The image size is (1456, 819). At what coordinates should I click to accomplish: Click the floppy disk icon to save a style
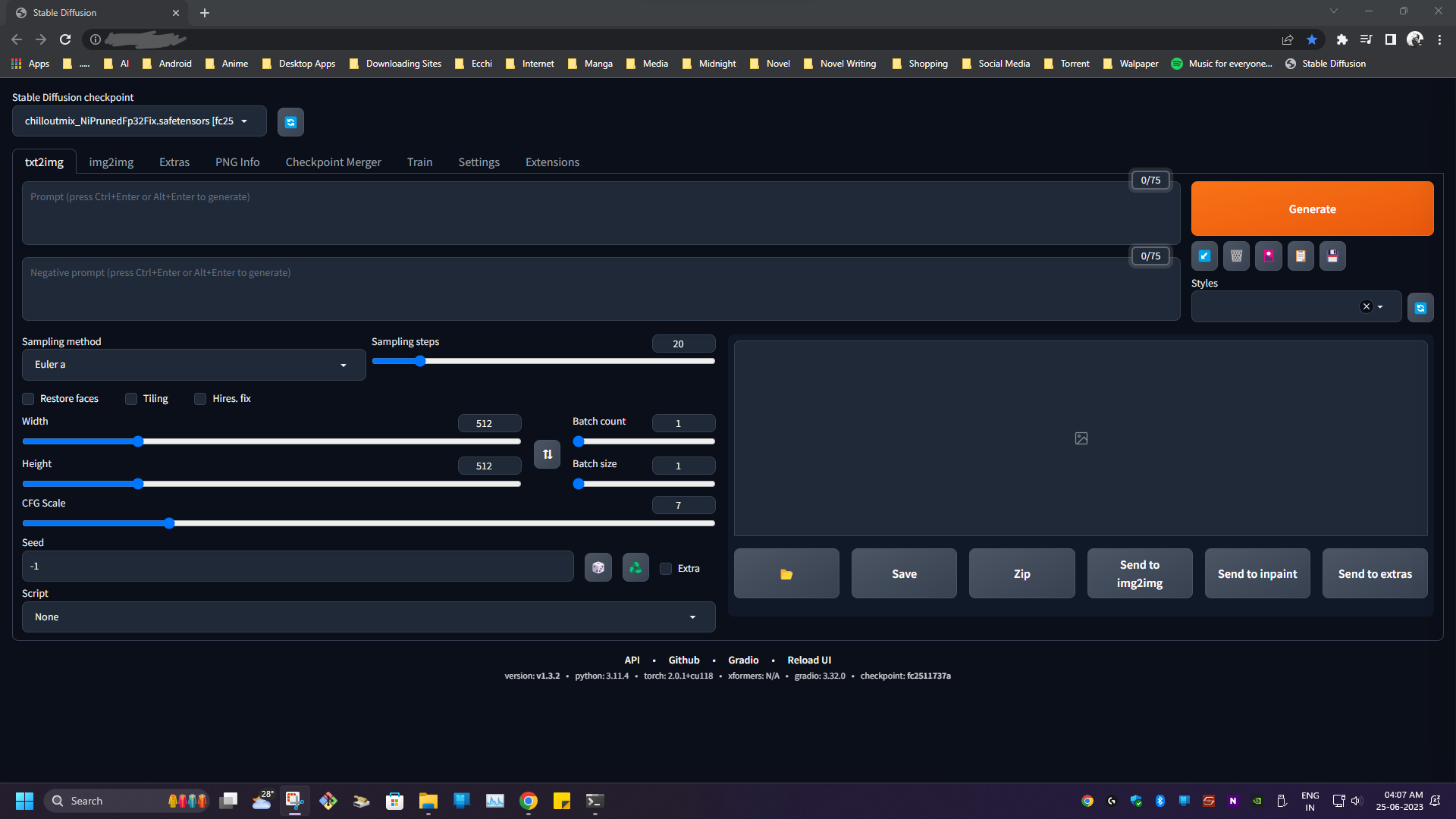1332,256
